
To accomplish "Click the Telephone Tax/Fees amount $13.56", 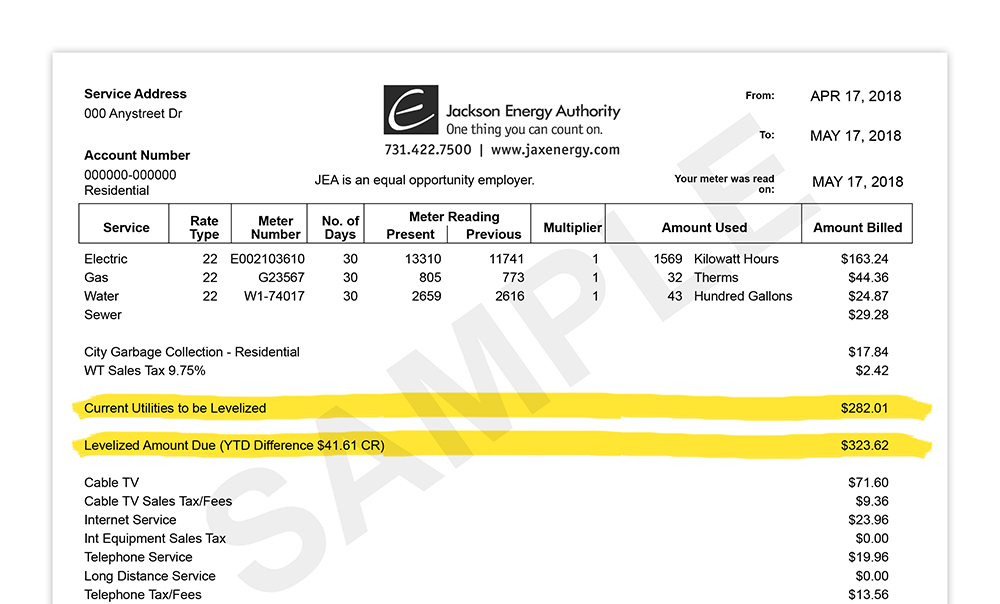I will (868, 594).
